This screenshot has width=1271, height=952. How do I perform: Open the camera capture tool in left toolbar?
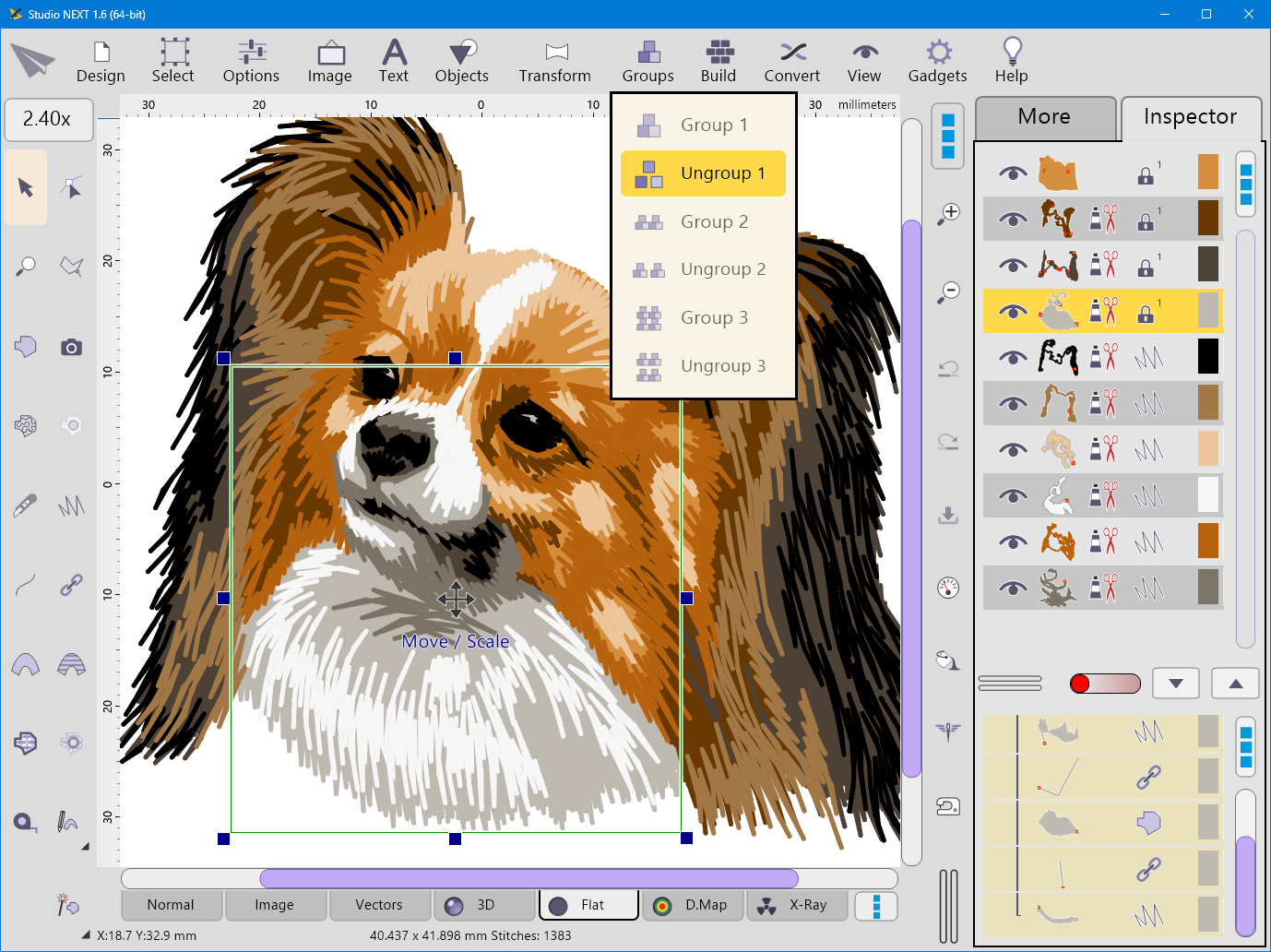click(x=72, y=347)
